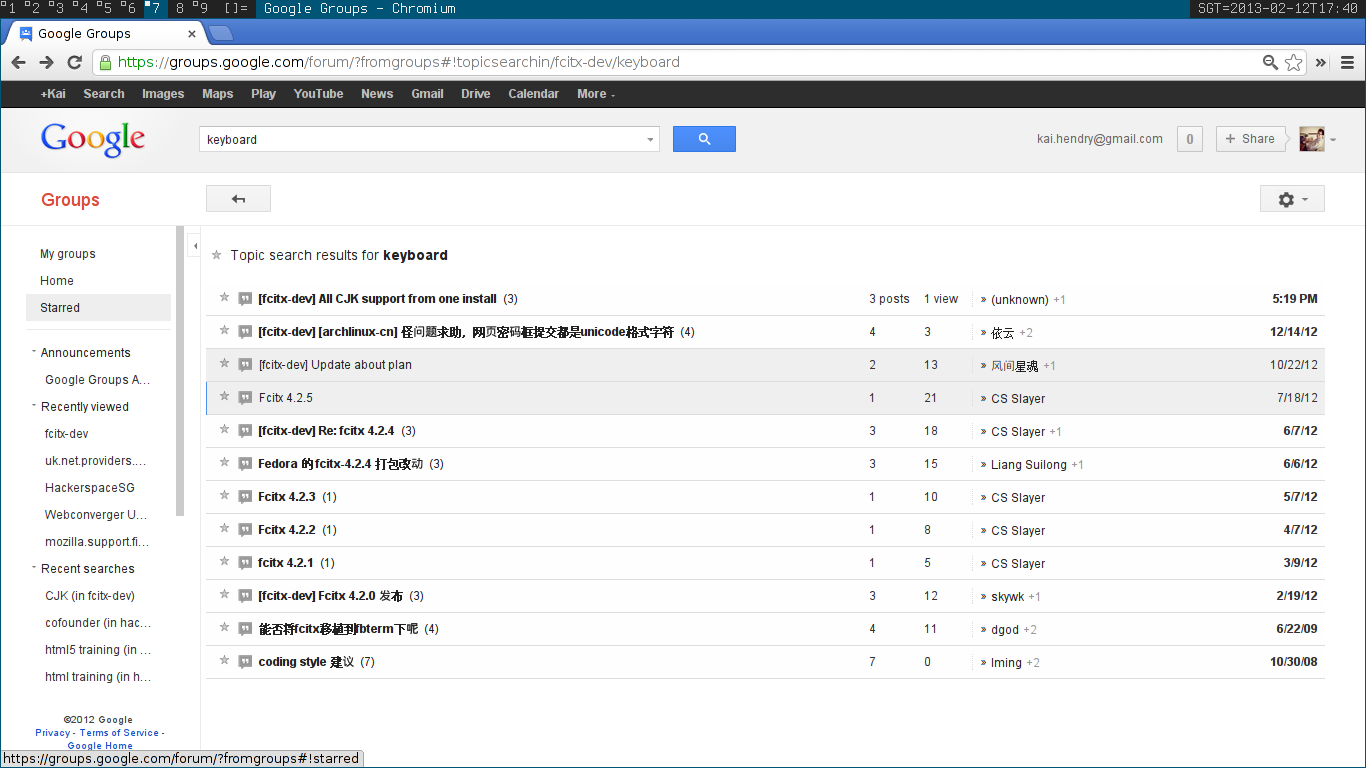Star the 'Fcitx 4.2.5' topic
The height and width of the screenshot is (768, 1366).
(x=224, y=397)
